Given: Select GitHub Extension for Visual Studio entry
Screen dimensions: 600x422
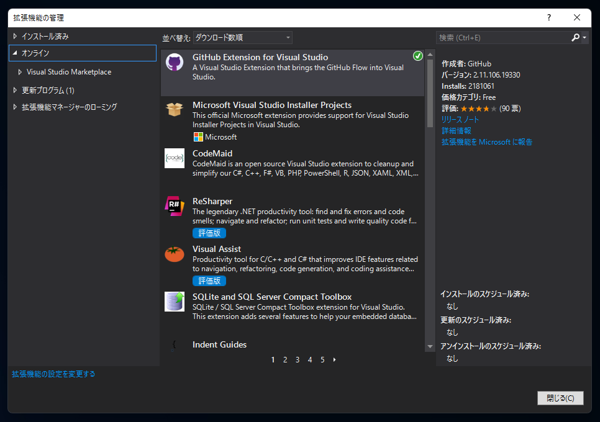Looking at the screenshot, I should 292,73.
